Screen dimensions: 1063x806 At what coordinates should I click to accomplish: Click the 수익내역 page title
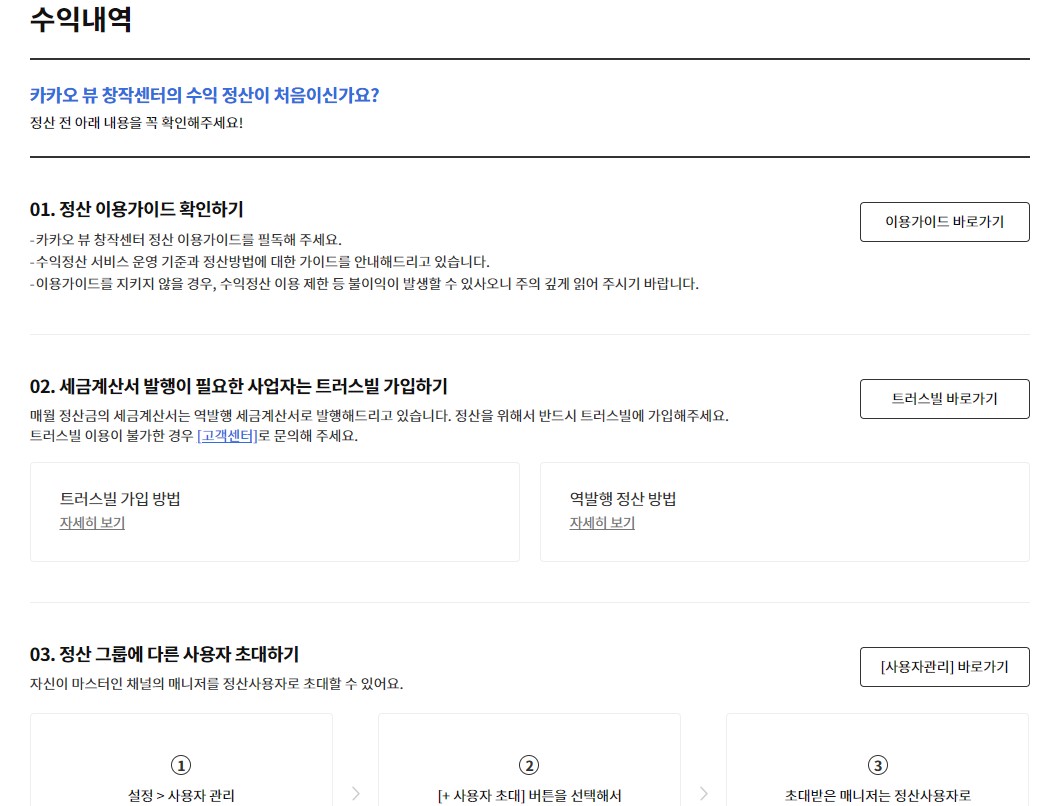(81, 18)
